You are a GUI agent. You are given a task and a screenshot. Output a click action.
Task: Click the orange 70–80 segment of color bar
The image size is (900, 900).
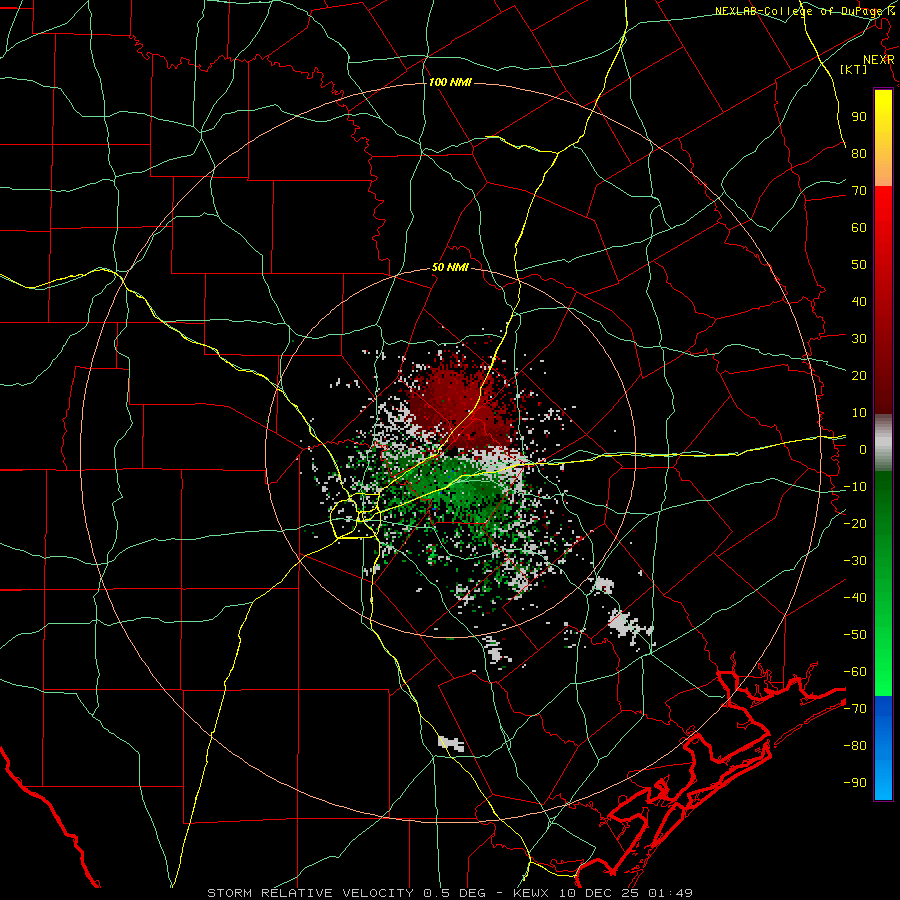click(883, 171)
